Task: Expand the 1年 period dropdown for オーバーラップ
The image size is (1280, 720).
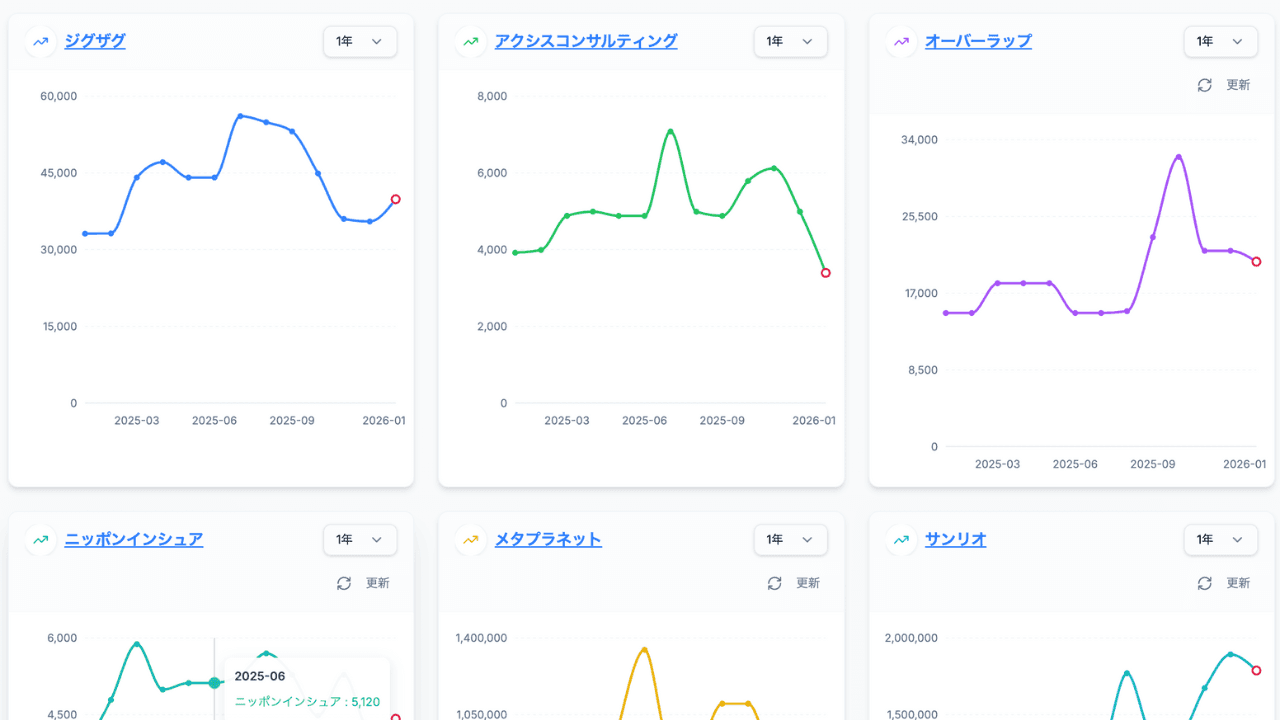Action: [1220, 41]
